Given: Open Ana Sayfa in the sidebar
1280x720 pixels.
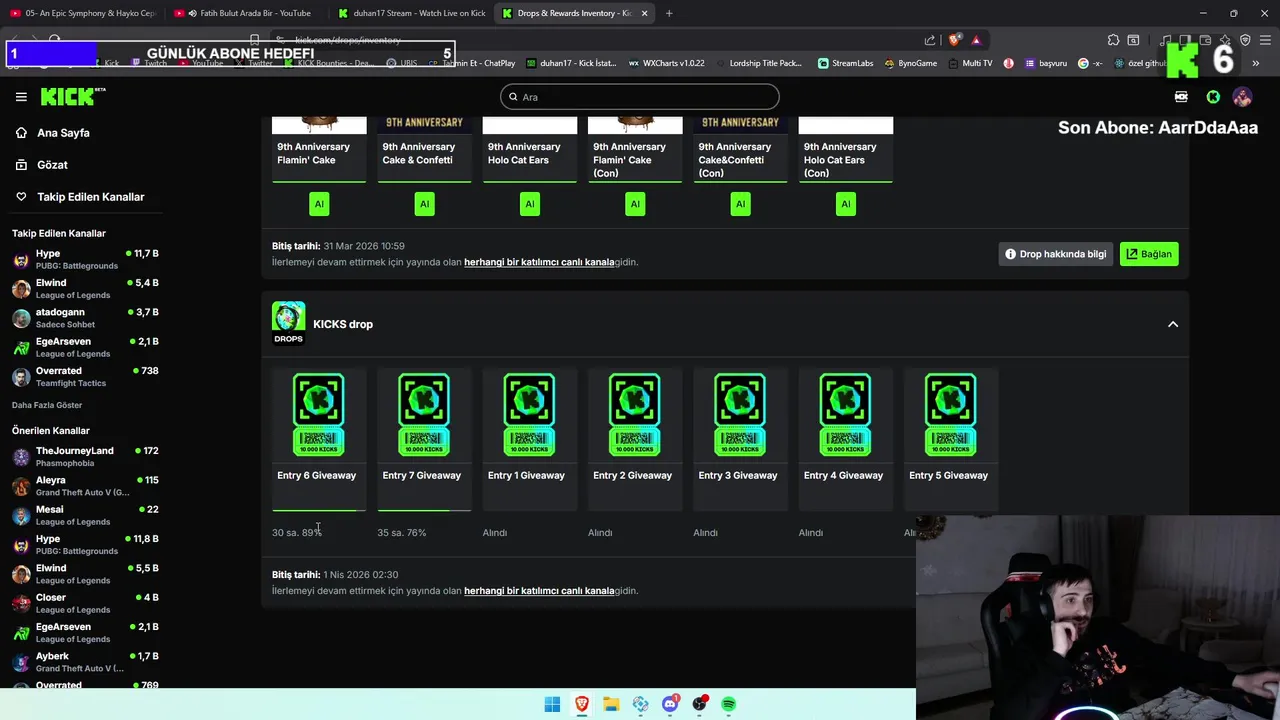Looking at the screenshot, I should (63, 133).
